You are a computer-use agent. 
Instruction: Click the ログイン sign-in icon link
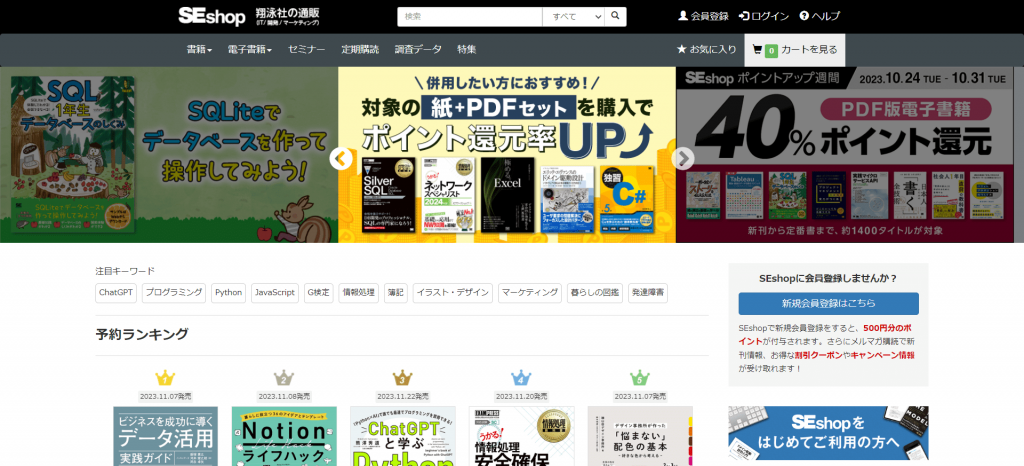click(x=763, y=16)
